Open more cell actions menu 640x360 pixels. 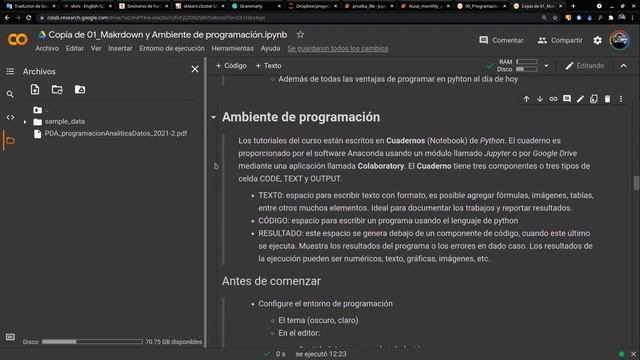point(621,99)
